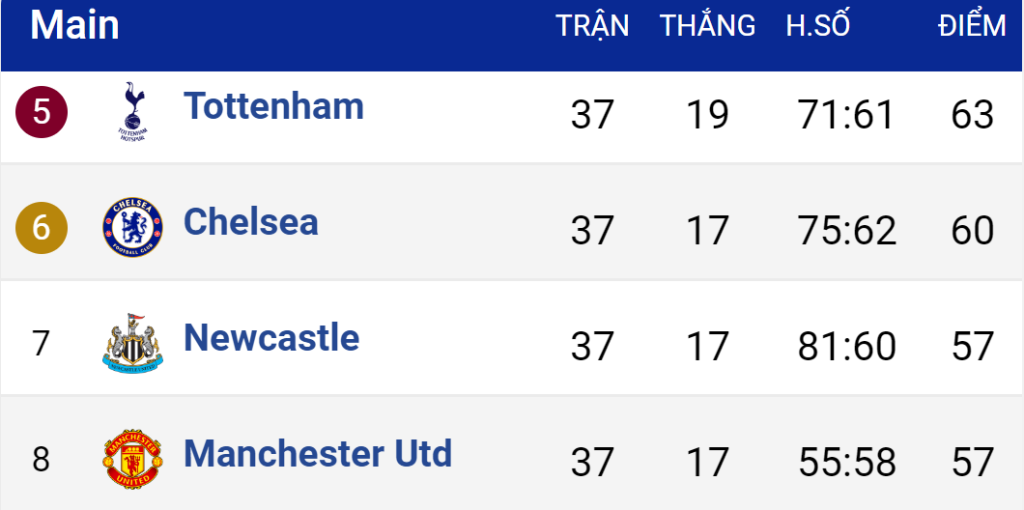
Task: Sort by the ĐIỂM column header
Action: coord(972,26)
